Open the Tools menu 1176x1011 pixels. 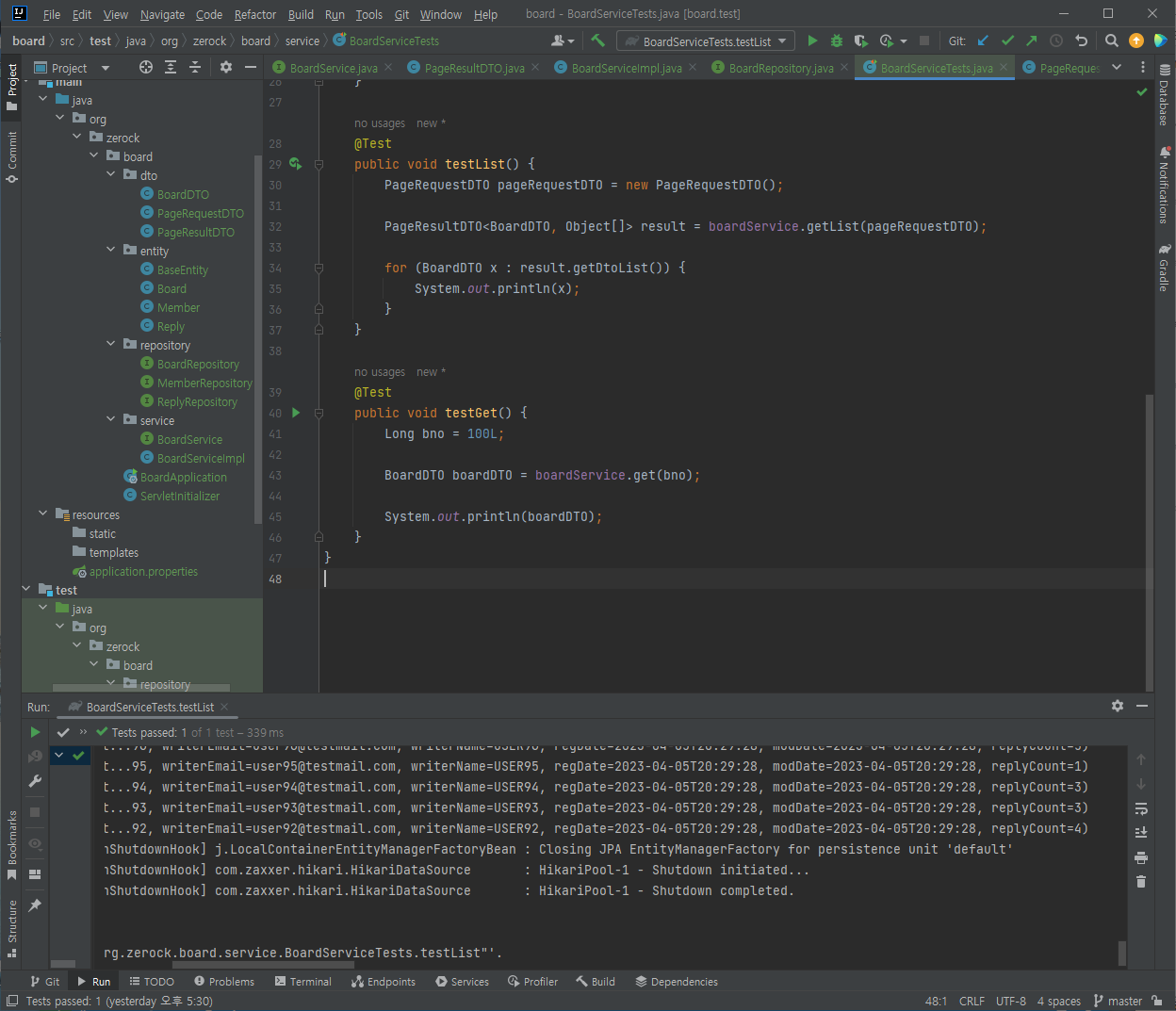click(368, 14)
